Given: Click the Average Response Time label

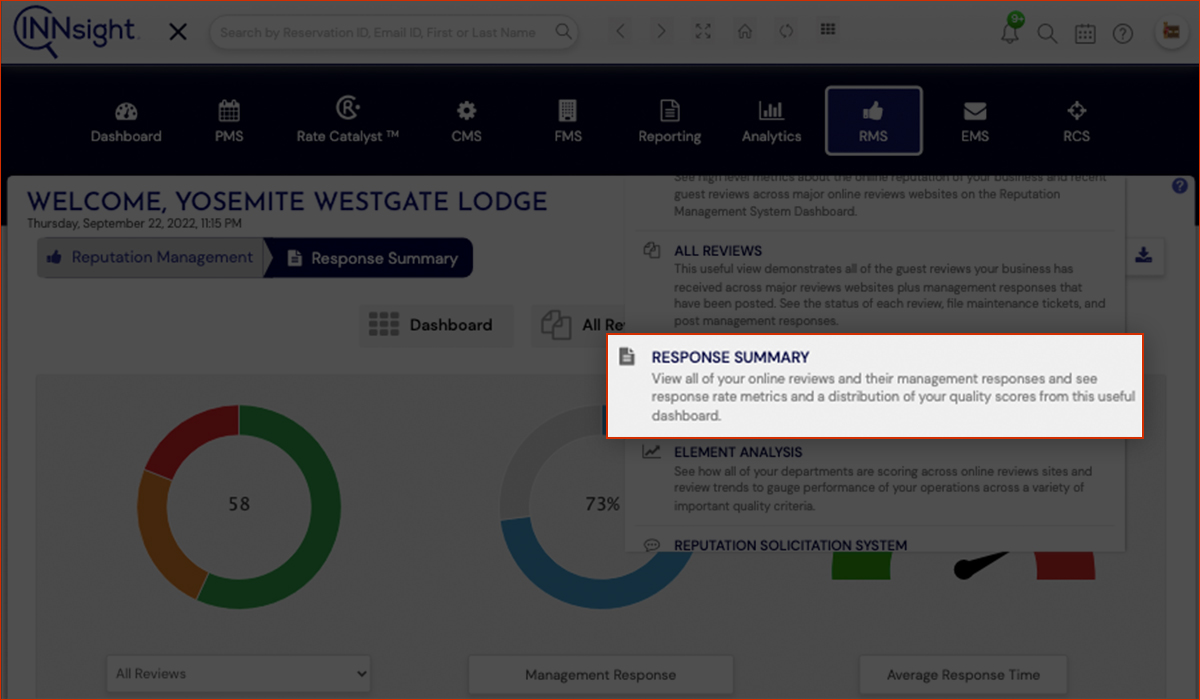Looking at the screenshot, I should 963,675.
